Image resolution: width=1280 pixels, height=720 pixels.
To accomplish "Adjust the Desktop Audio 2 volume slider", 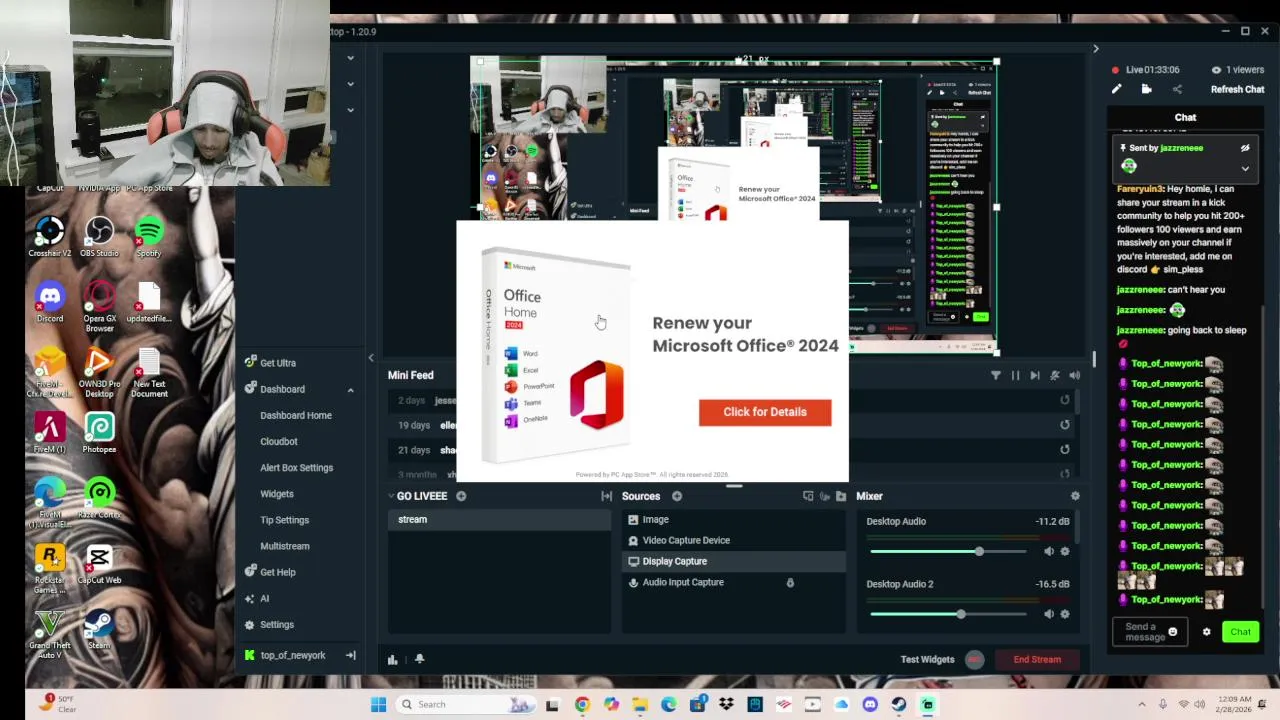I will (x=948, y=614).
